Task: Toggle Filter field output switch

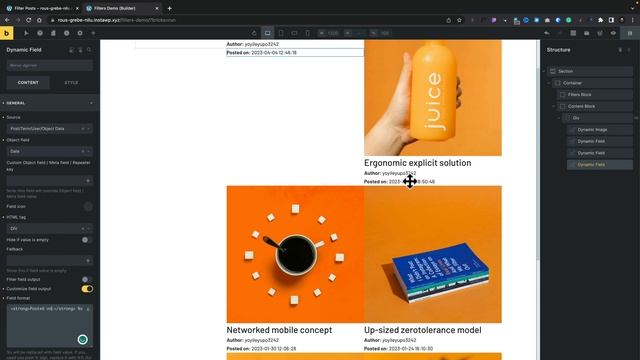Action: tap(87, 280)
